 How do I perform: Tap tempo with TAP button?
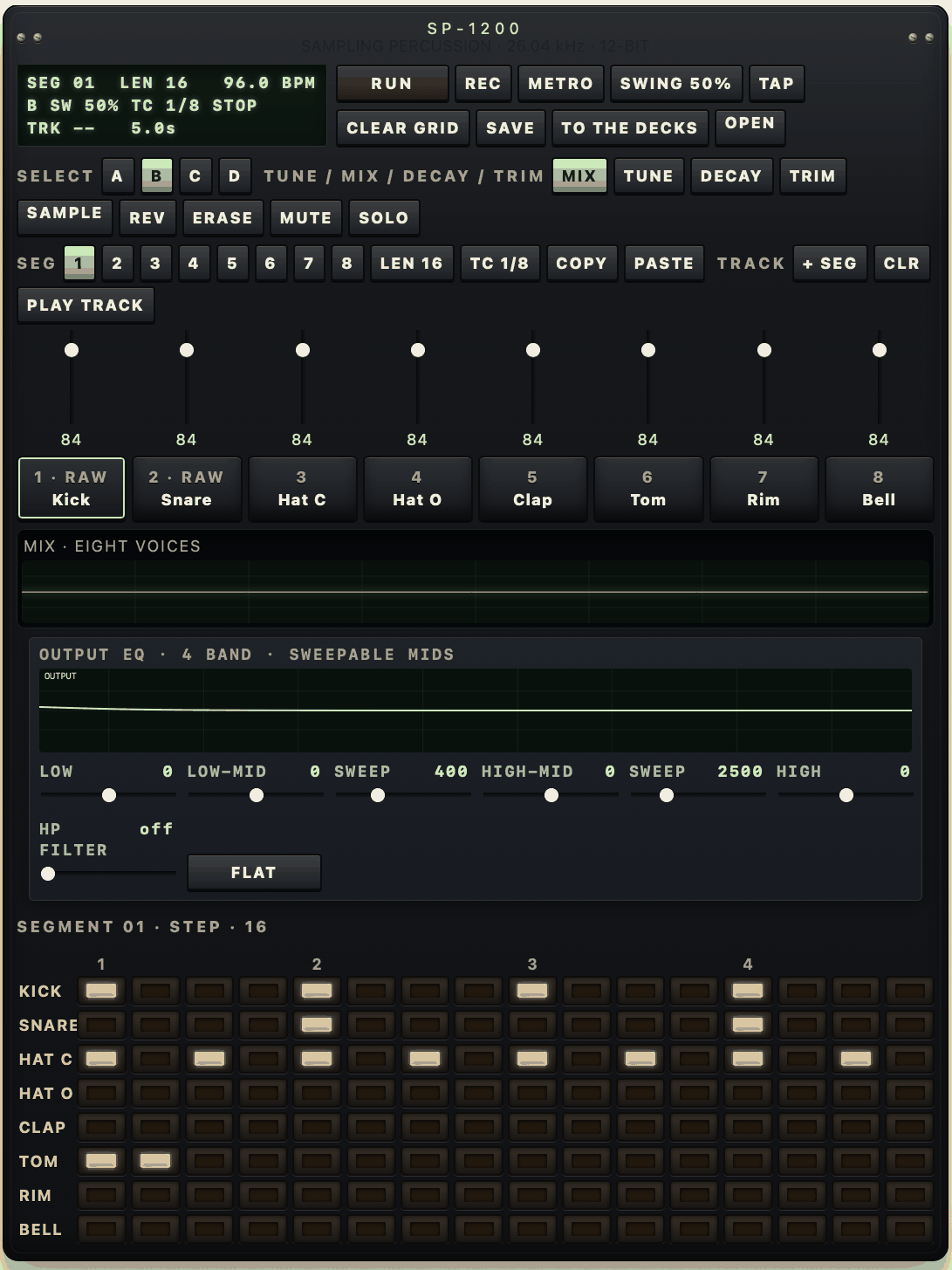(x=777, y=84)
